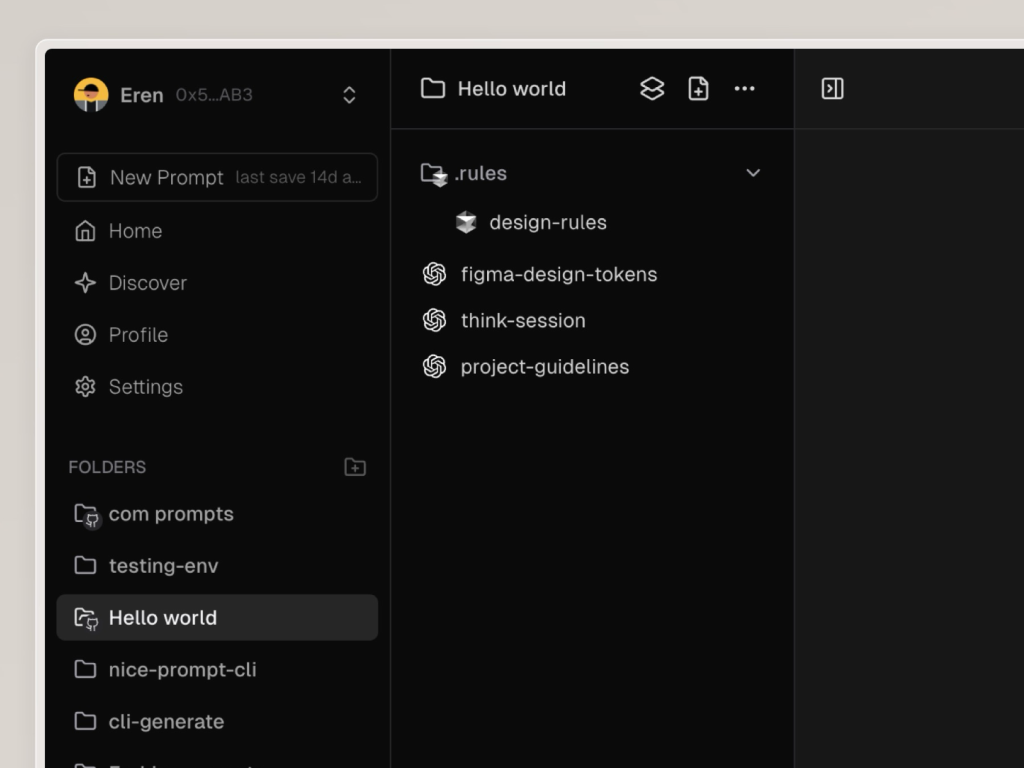Screen dimensions: 1024x768
Task: Go to the Home section
Action: (x=134, y=231)
